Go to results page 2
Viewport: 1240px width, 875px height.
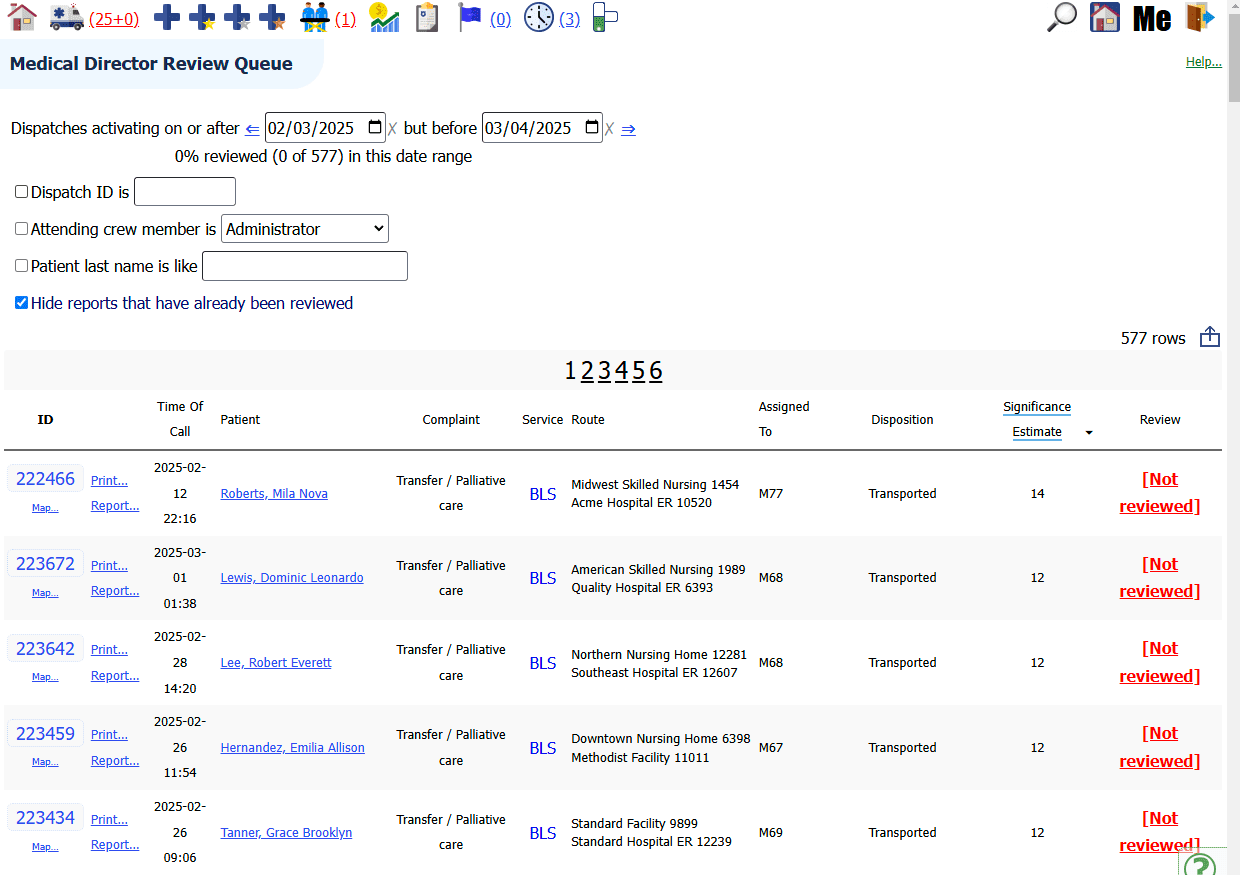(x=587, y=371)
